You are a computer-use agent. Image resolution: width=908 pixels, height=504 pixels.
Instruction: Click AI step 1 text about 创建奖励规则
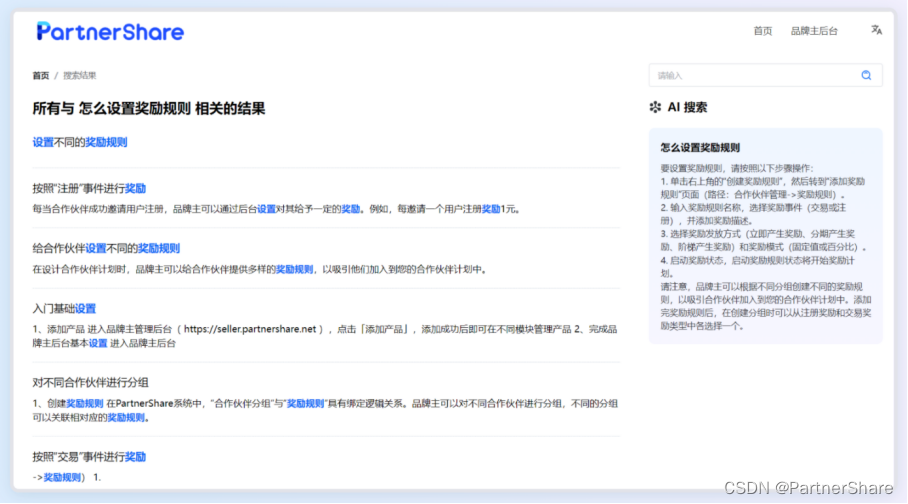pos(763,188)
